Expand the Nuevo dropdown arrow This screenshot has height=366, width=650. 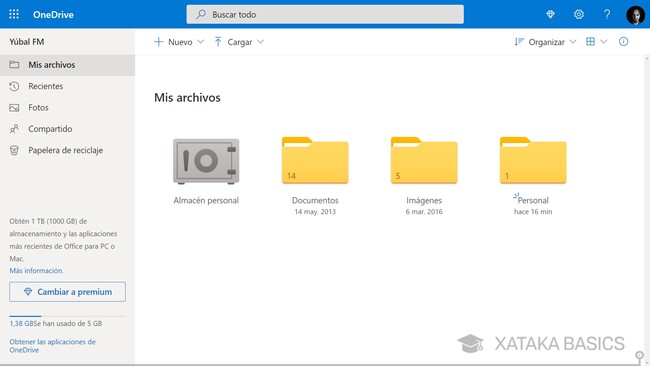[201, 42]
